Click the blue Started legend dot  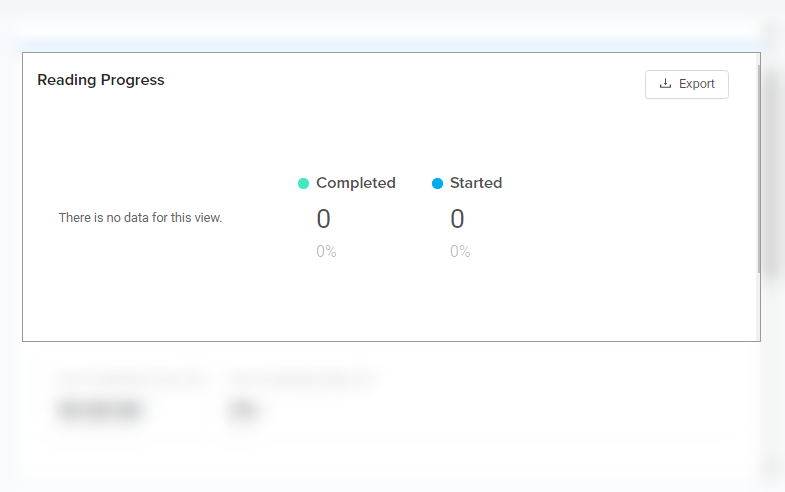coord(437,183)
